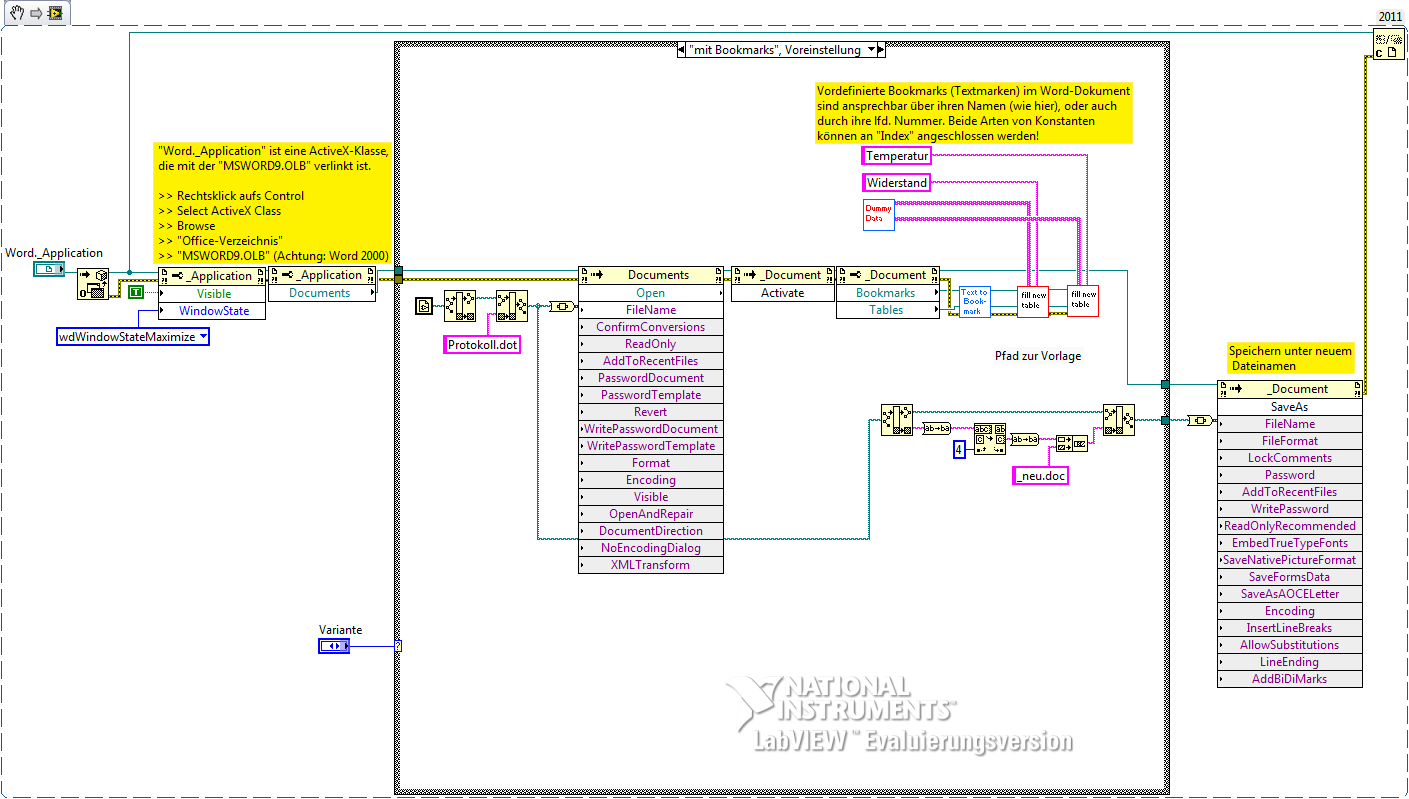Click the DocumentDirection parameter row
The image size is (1409, 799).
tap(651, 531)
